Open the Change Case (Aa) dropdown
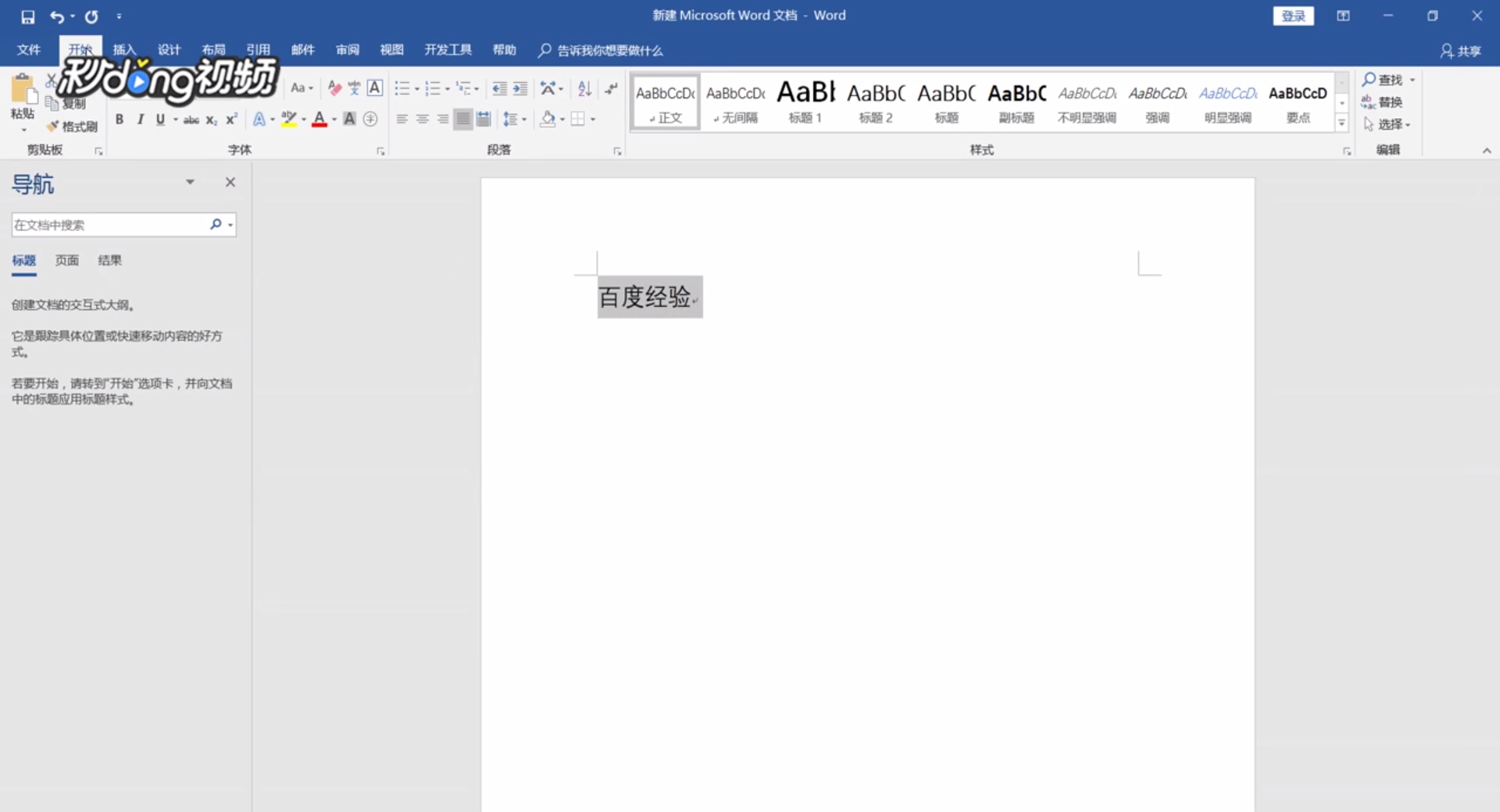 tap(302, 88)
